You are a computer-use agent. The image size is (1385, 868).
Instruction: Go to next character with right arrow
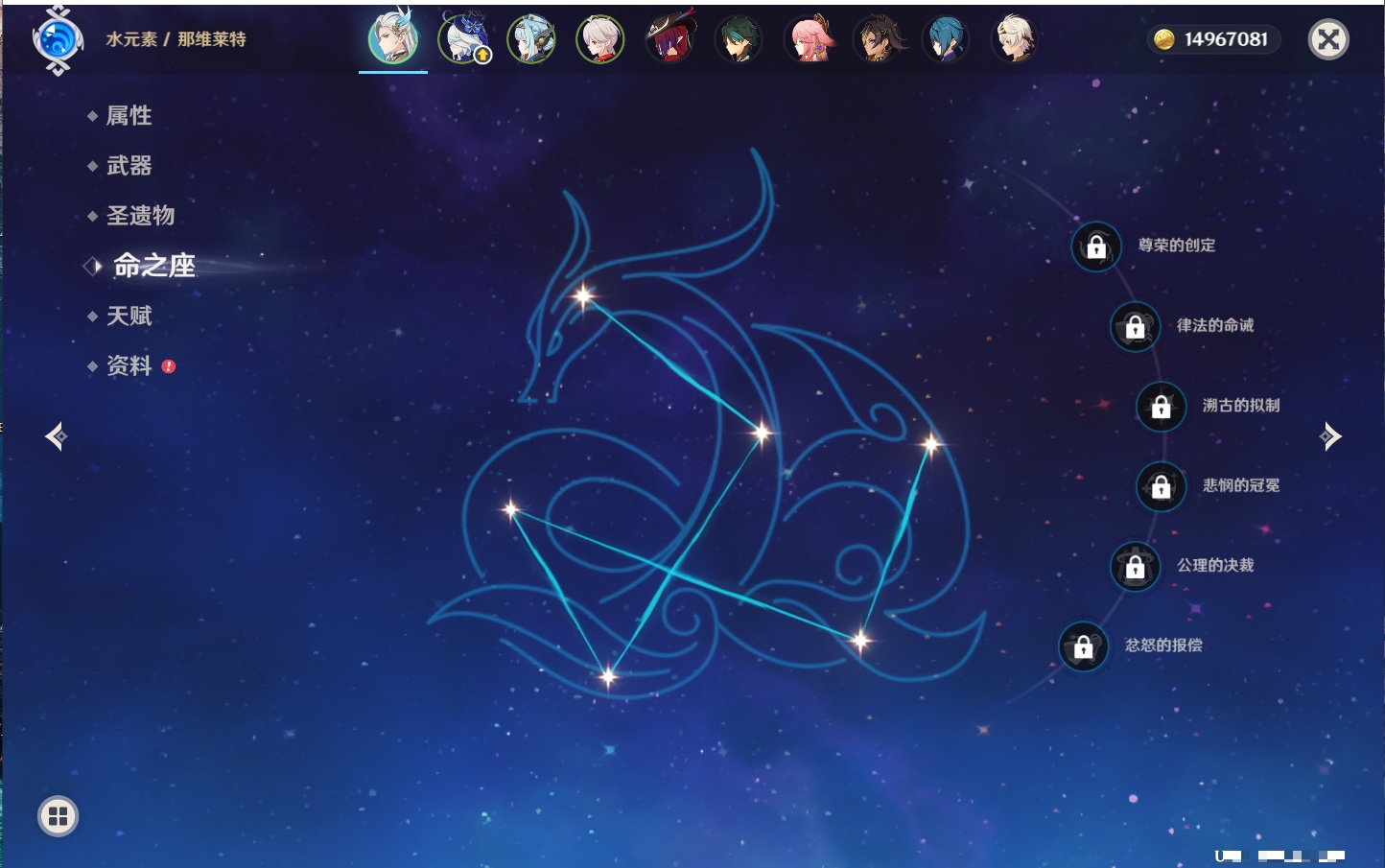pyautogui.click(x=1330, y=436)
